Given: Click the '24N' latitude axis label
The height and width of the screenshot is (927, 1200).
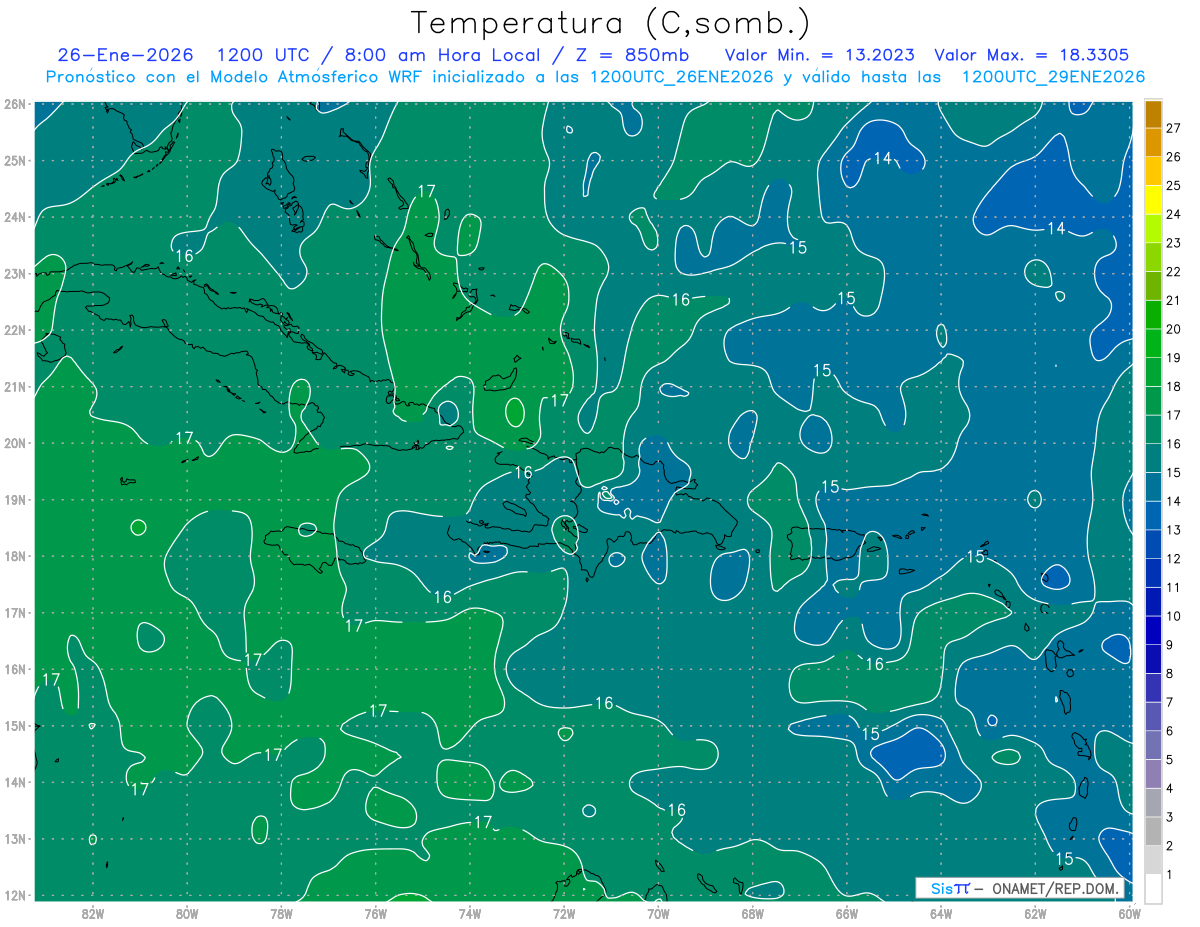Looking at the screenshot, I should point(14,217).
